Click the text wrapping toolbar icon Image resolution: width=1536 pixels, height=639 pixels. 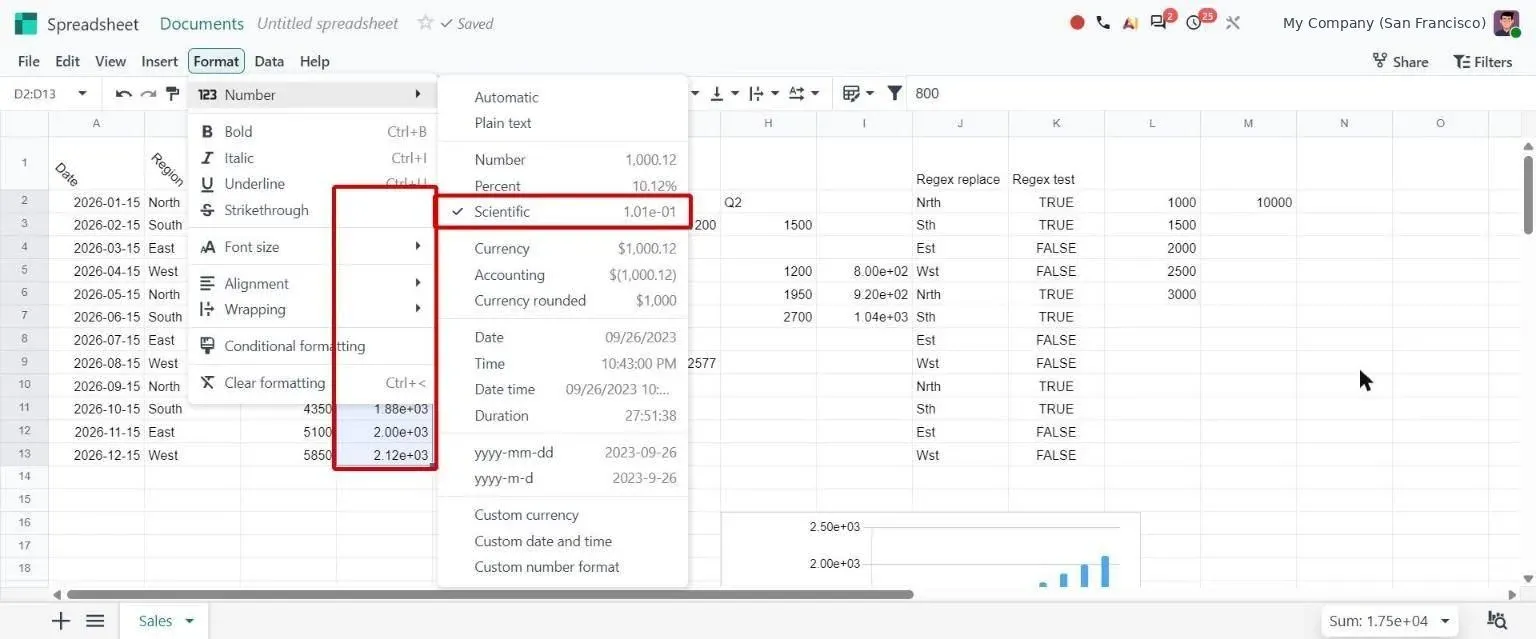click(x=756, y=93)
